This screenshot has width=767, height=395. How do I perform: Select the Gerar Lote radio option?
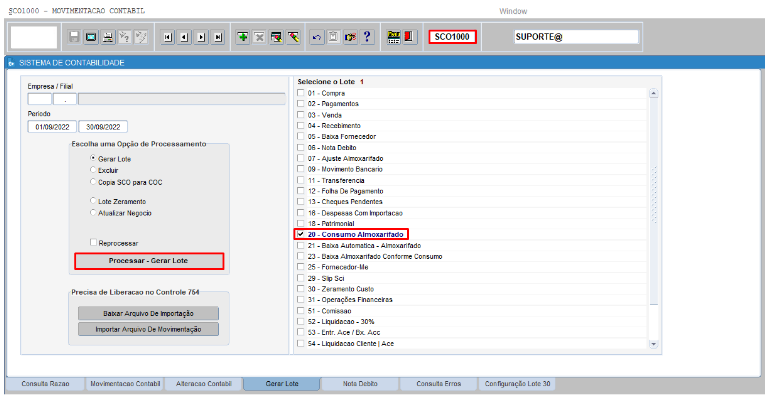pos(93,159)
